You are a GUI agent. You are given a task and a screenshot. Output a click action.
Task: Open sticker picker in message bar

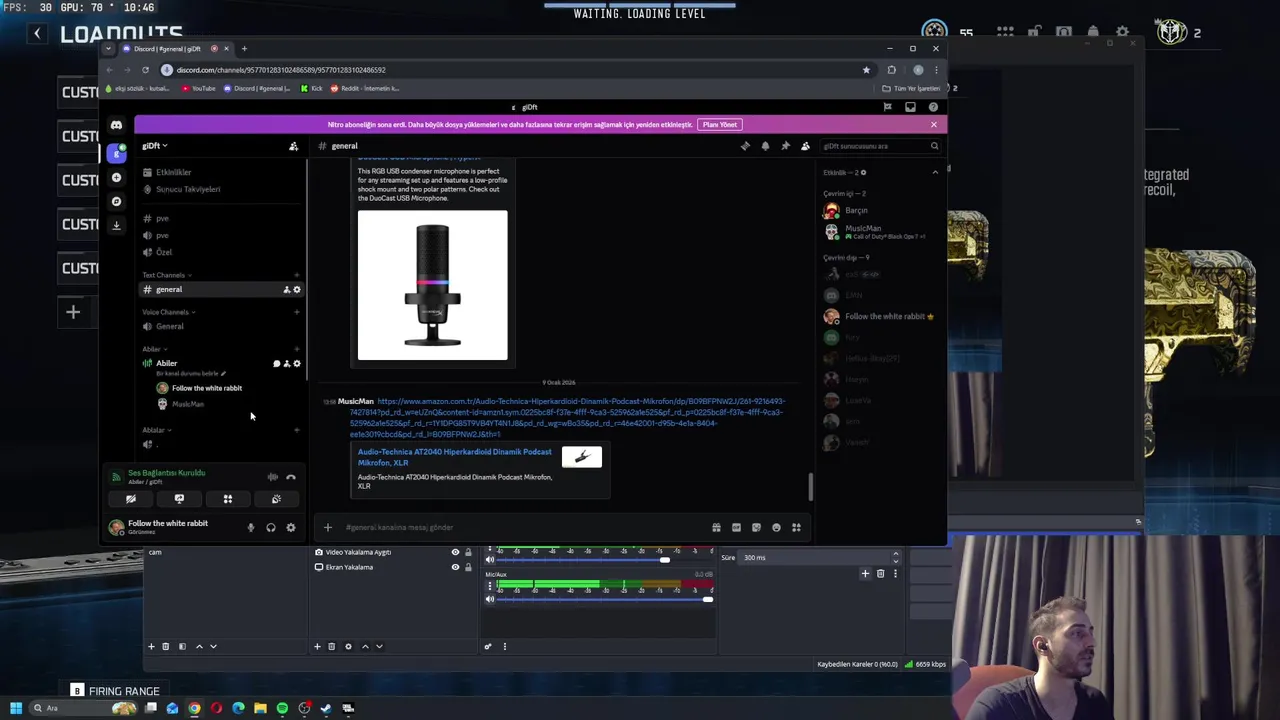756,528
